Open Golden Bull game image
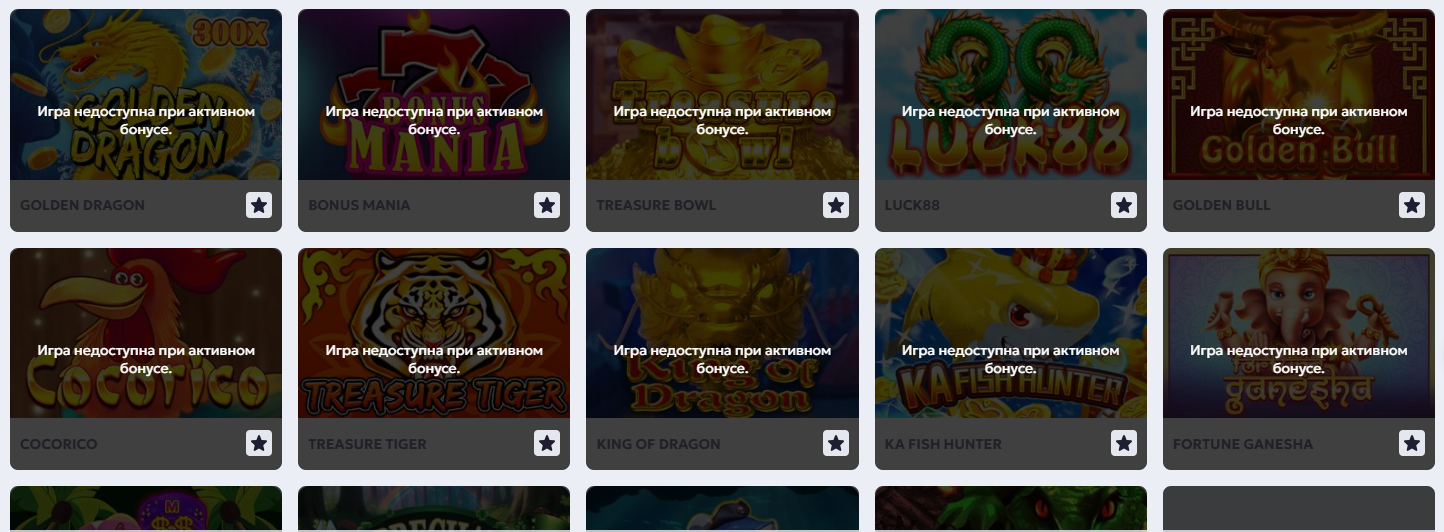The width and height of the screenshot is (1444, 532). pyautogui.click(x=1299, y=95)
